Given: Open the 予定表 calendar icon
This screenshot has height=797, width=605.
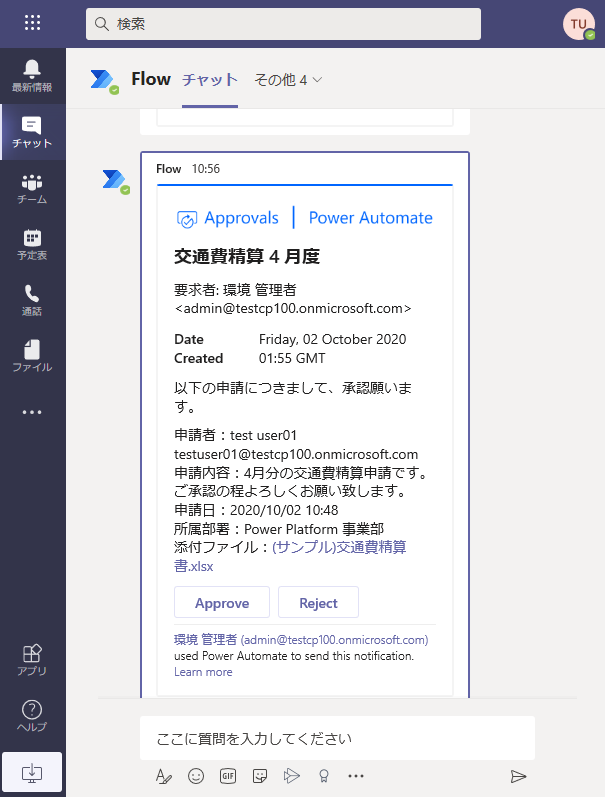Looking at the screenshot, I should tap(32, 244).
